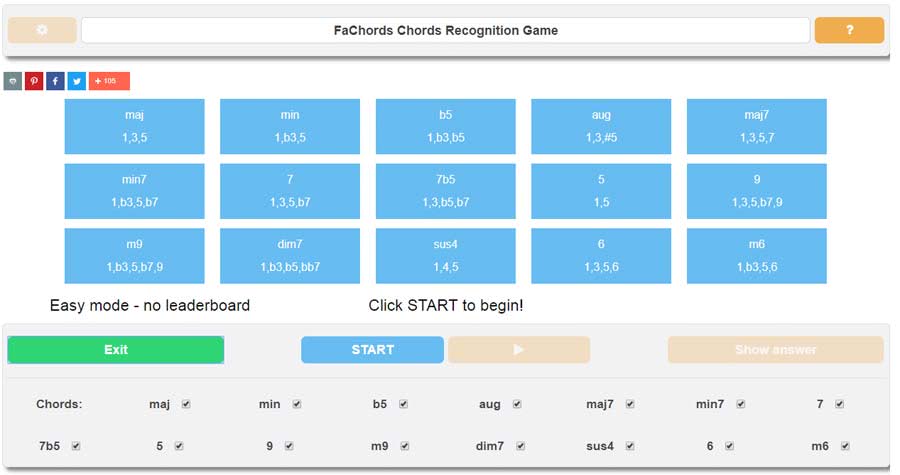The width and height of the screenshot is (900, 475).
Task: Disable the dim7 chord checkbox
Action: click(x=521, y=446)
